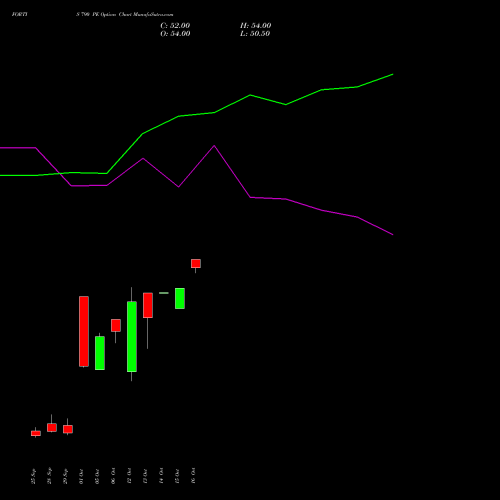Click the purple indicator line's highest peak
The height and width of the screenshot is (500, 500).
[x=214, y=146]
